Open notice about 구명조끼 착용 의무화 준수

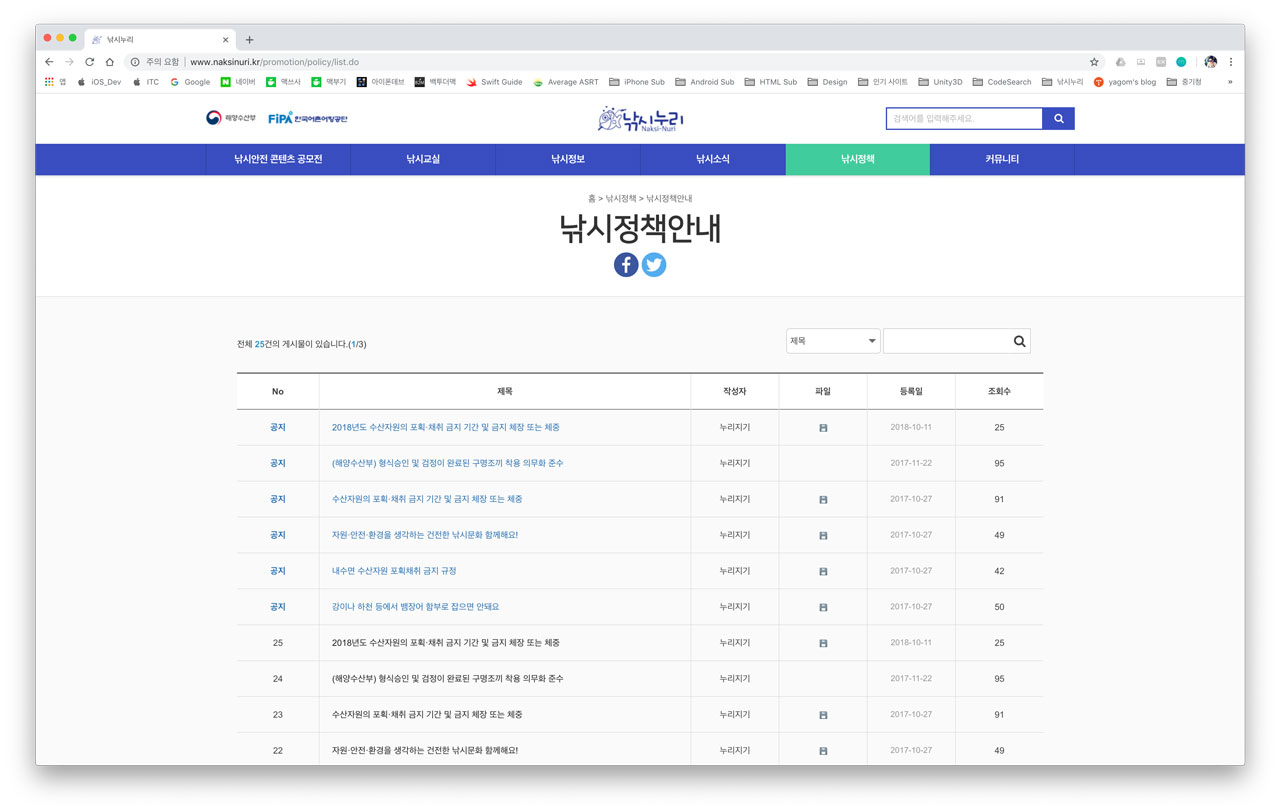pos(447,463)
